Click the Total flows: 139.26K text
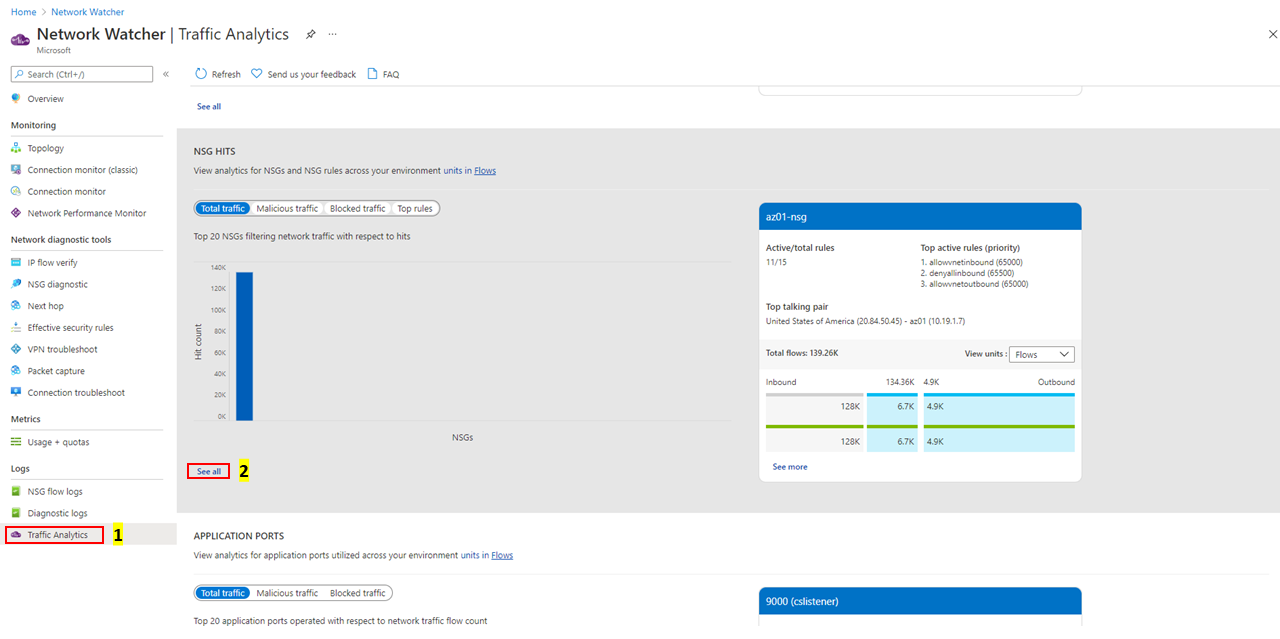Viewport: 1280px width, 639px height. click(802, 353)
